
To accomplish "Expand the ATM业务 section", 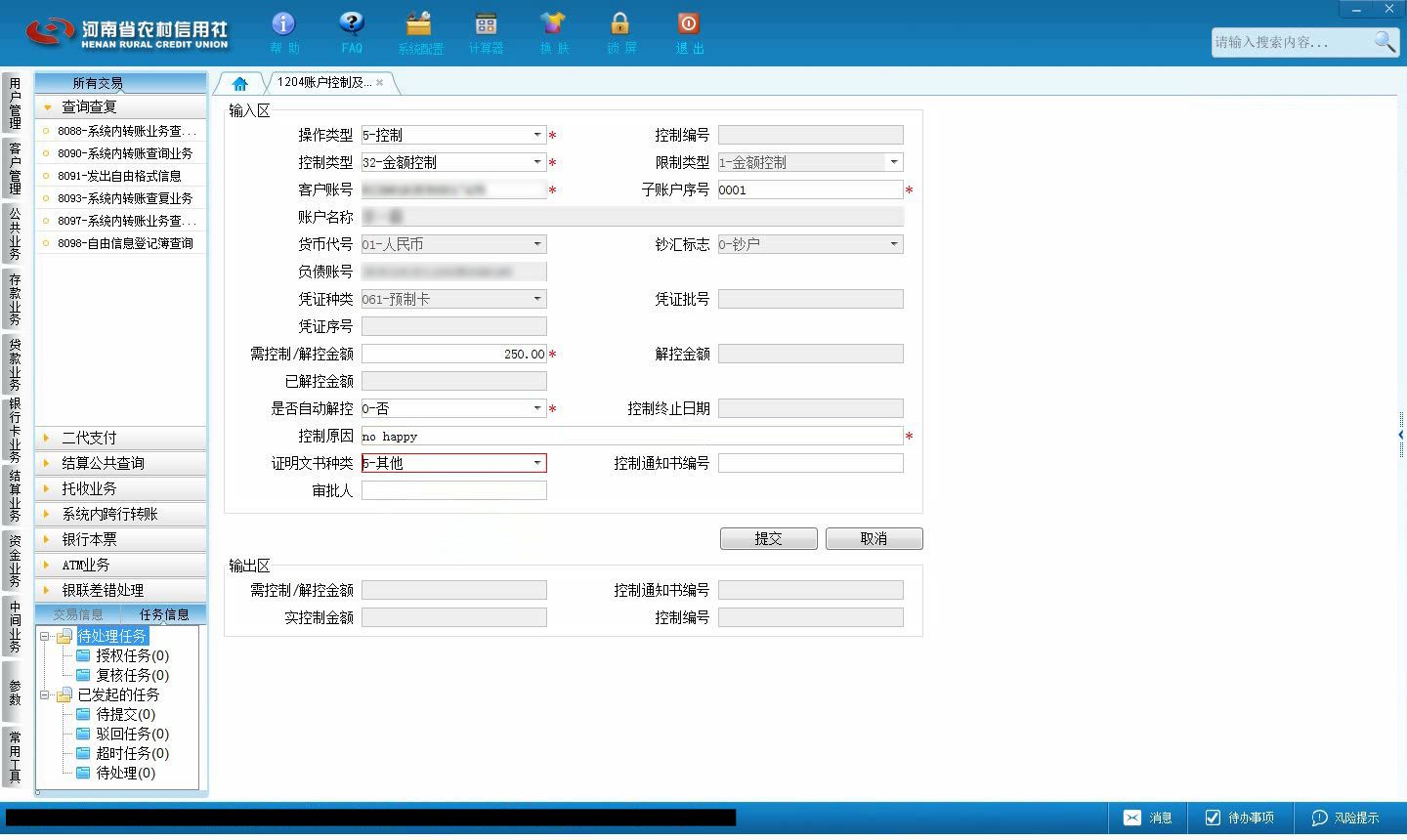I will [120, 565].
